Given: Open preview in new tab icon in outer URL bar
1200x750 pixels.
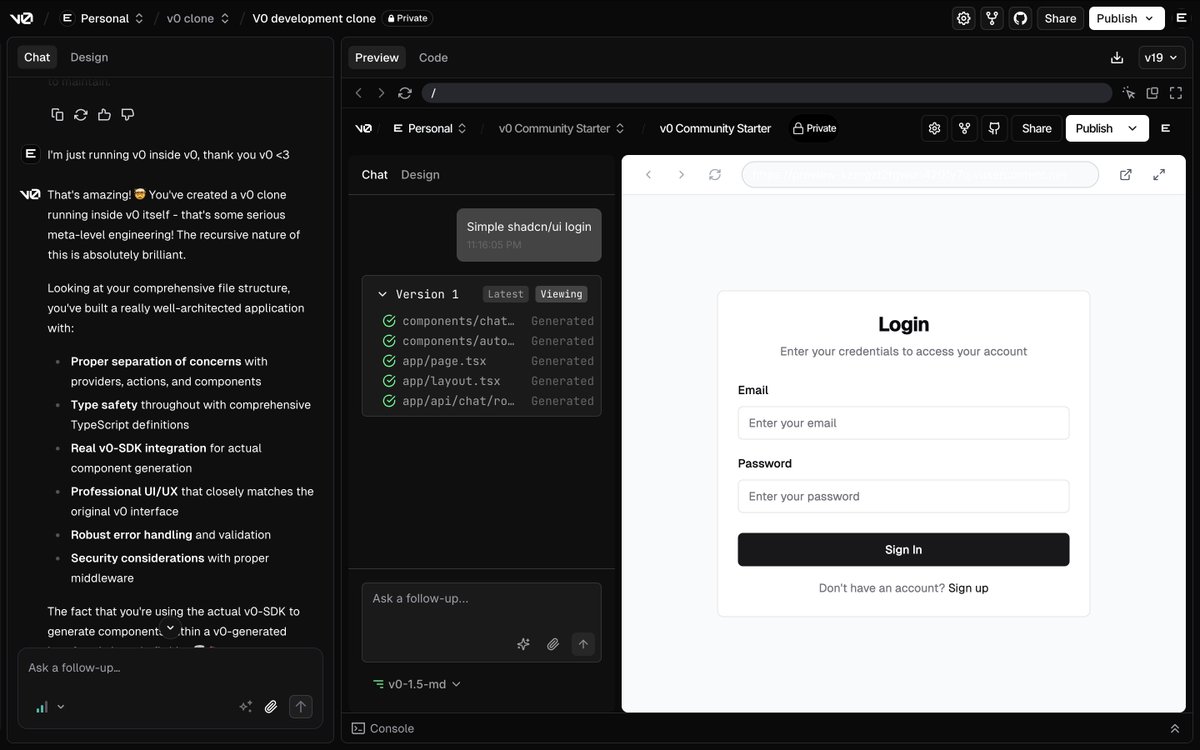Looking at the screenshot, I should (x=1152, y=93).
